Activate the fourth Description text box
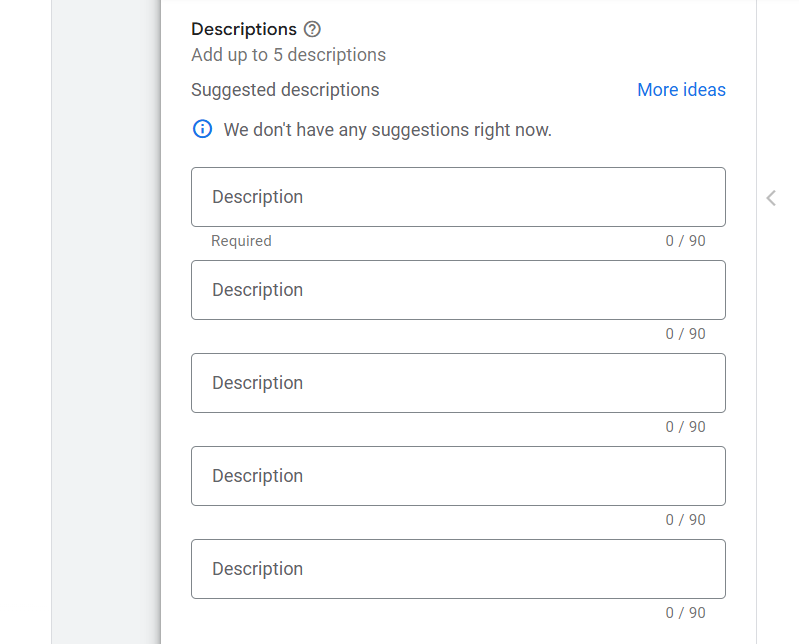This screenshot has height=644, width=799. coord(458,476)
